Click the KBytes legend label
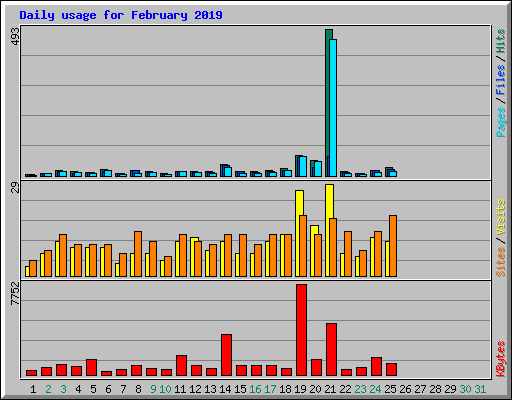 (x=501, y=359)
